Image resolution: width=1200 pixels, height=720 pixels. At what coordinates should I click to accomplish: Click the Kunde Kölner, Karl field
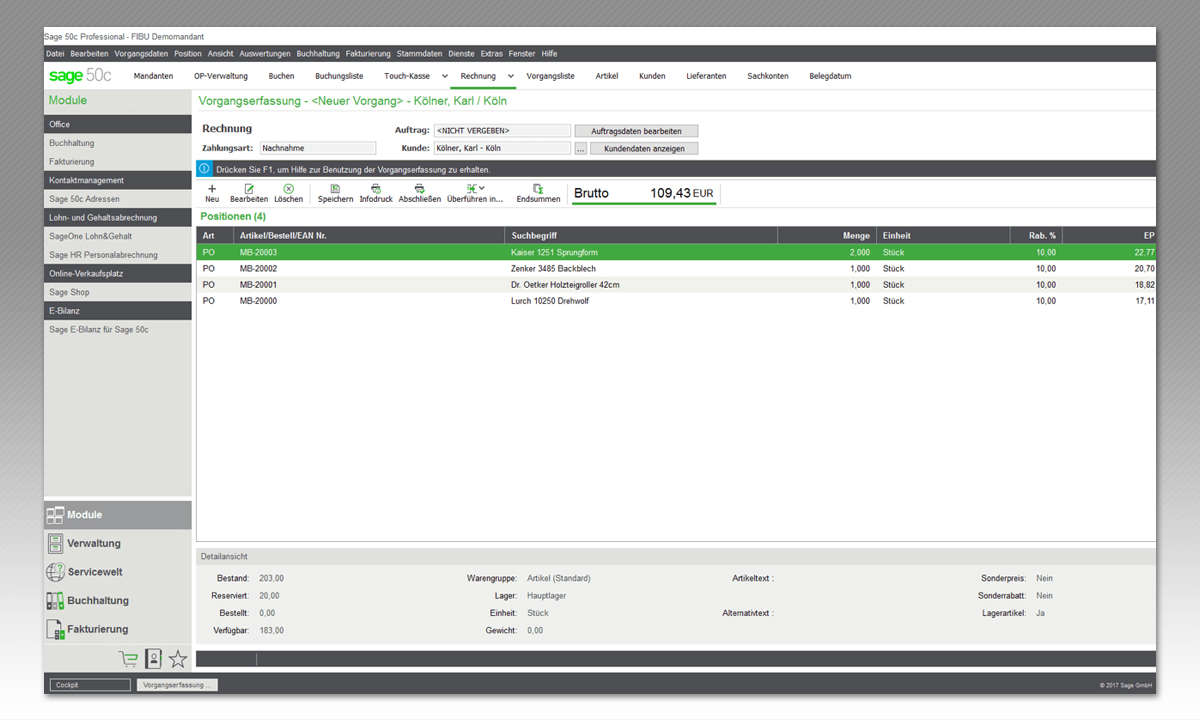(502, 148)
